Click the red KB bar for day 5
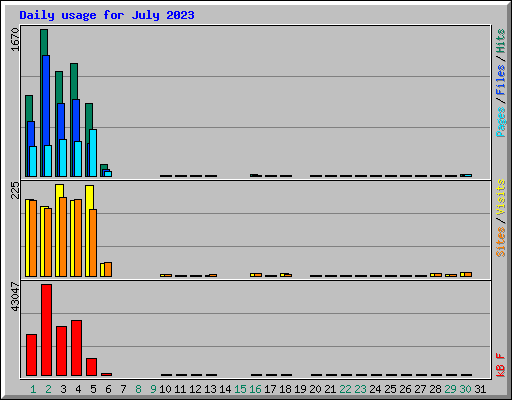Image resolution: width=512 pixels, height=400 pixels. (x=91, y=367)
